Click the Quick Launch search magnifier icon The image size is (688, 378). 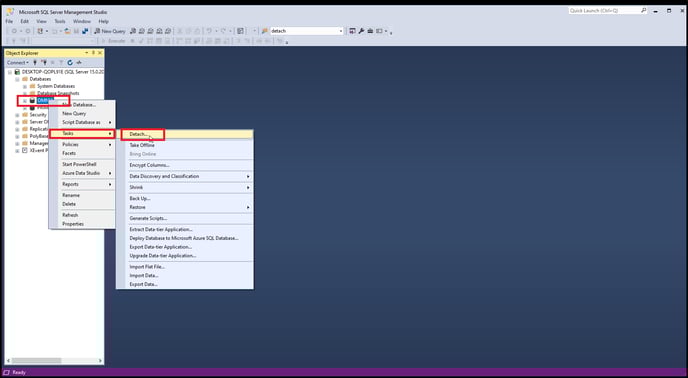[x=643, y=11]
